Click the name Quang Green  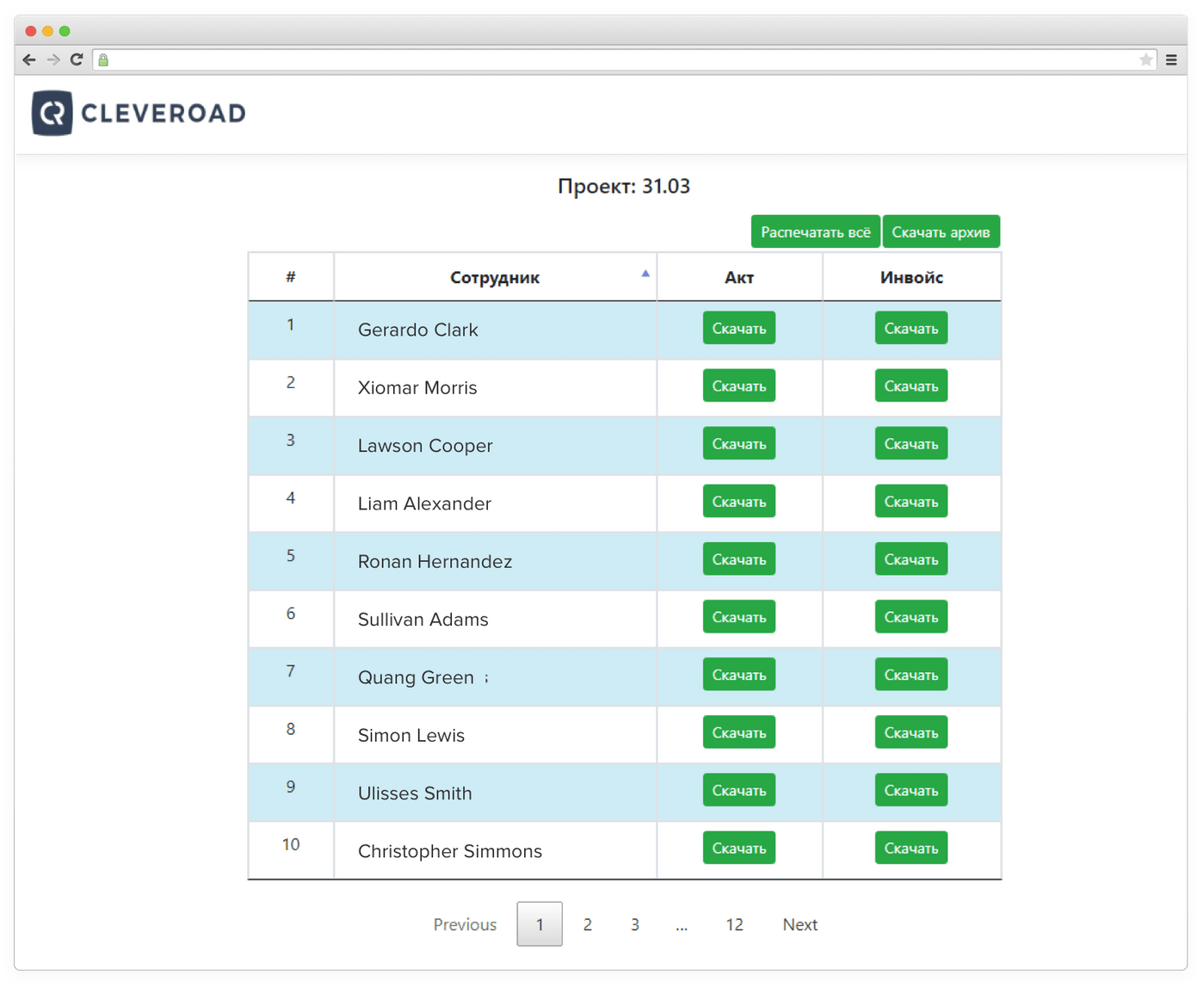click(x=416, y=676)
